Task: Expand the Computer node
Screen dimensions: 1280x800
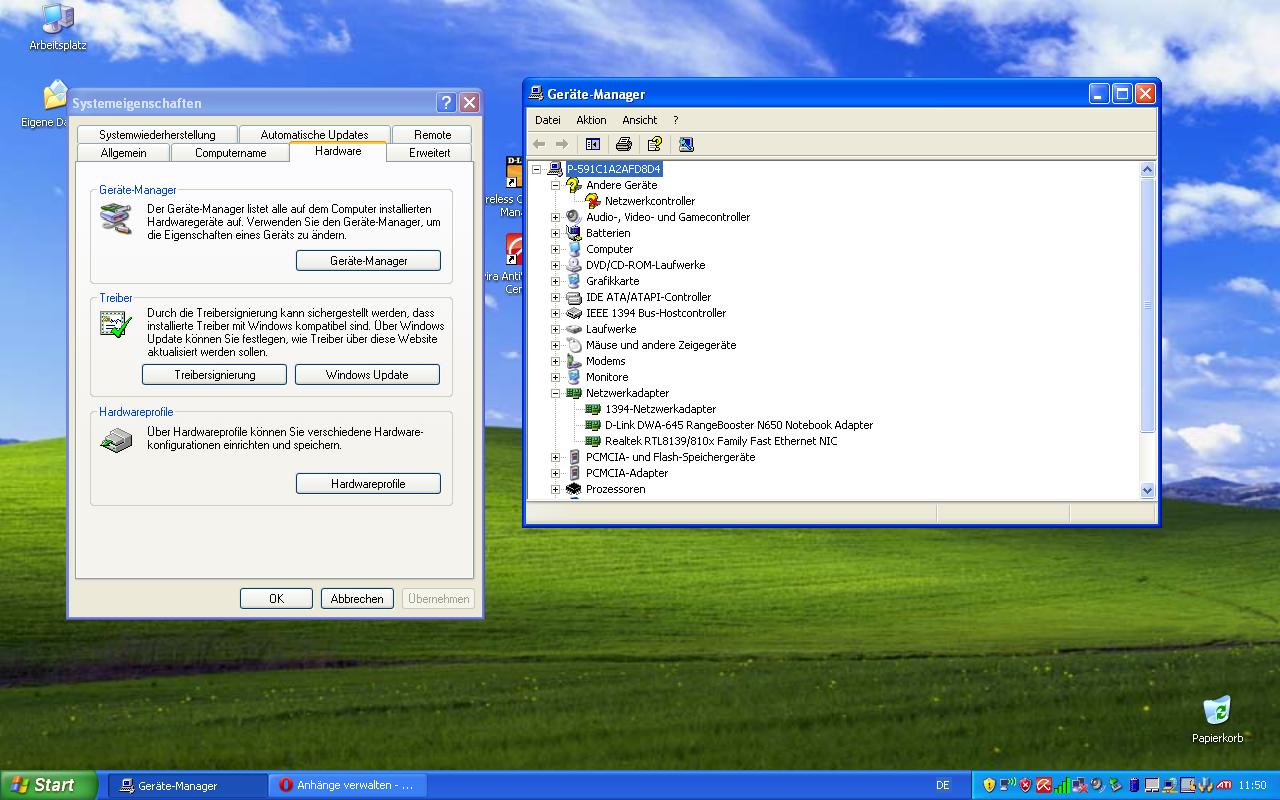Action: [556, 249]
